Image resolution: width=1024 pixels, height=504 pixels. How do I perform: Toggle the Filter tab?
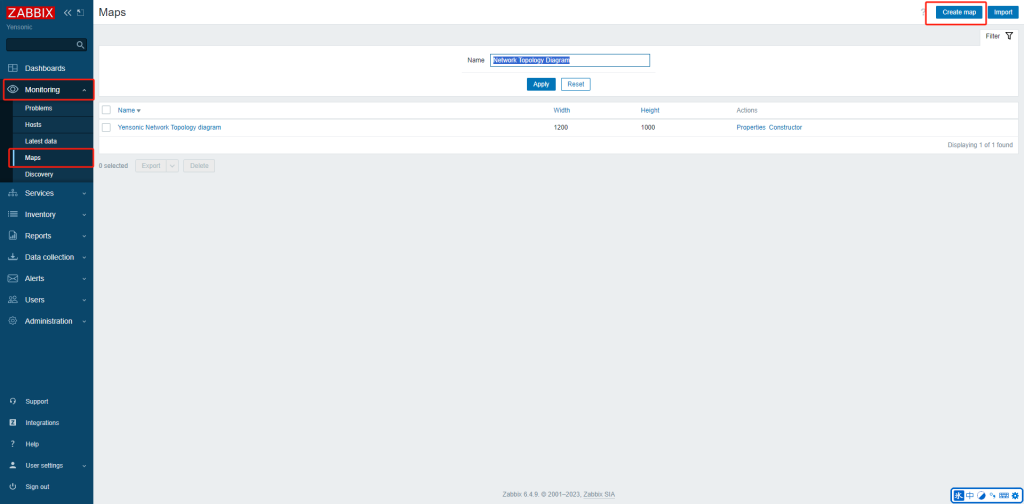(1000, 37)
